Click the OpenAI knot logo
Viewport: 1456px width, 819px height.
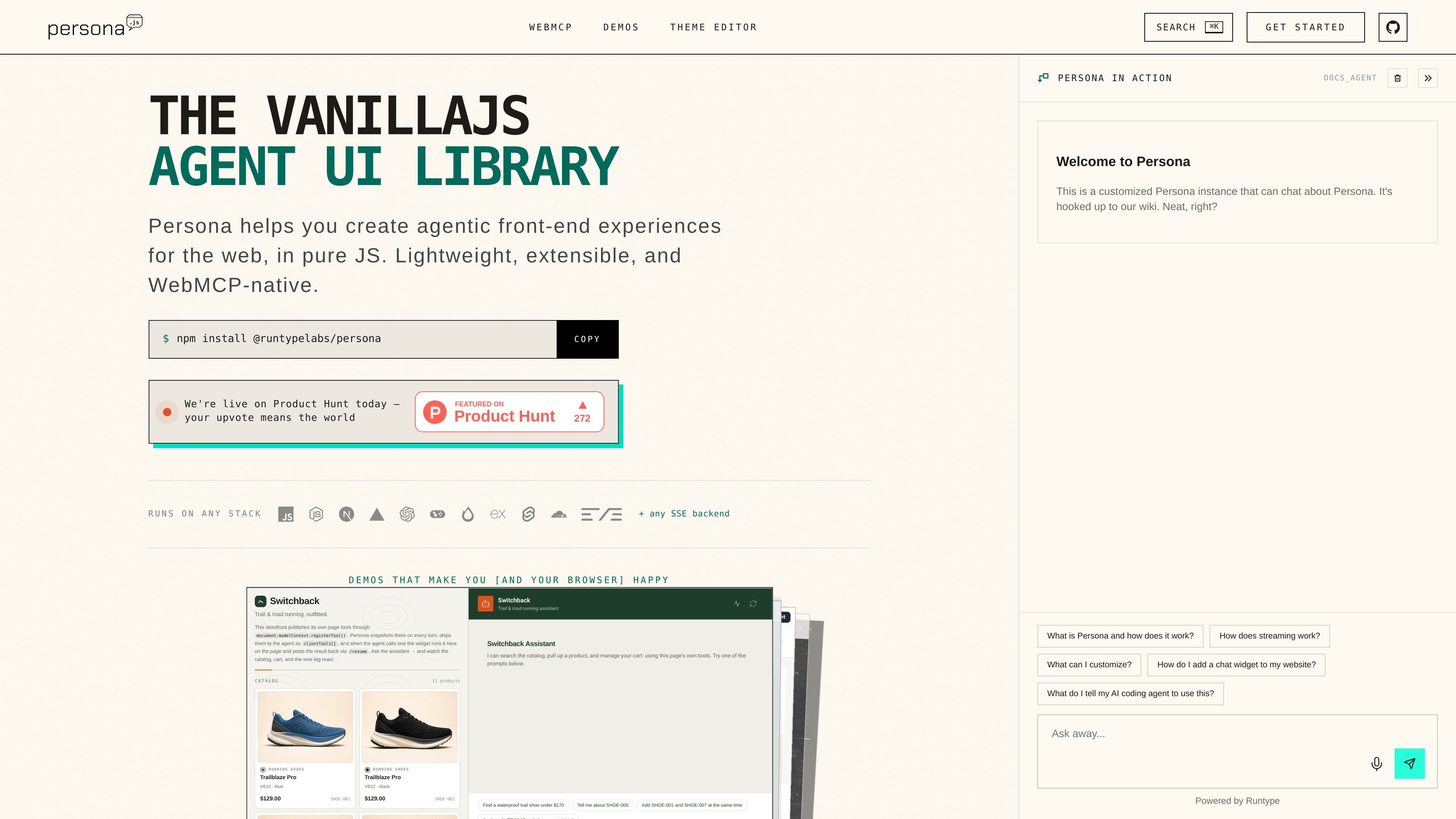click(x=407, y=515)
